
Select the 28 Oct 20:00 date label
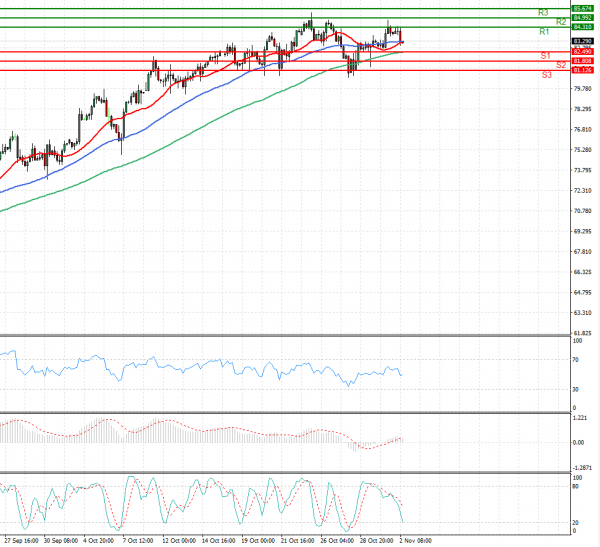[x=377, y=541]
